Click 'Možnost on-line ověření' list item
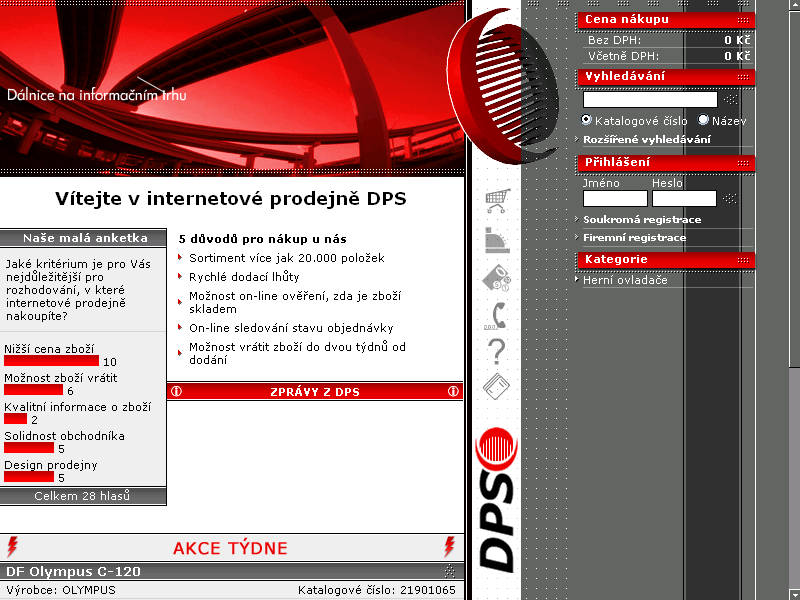This screenshot has width=800, height=600. [295, 303]
